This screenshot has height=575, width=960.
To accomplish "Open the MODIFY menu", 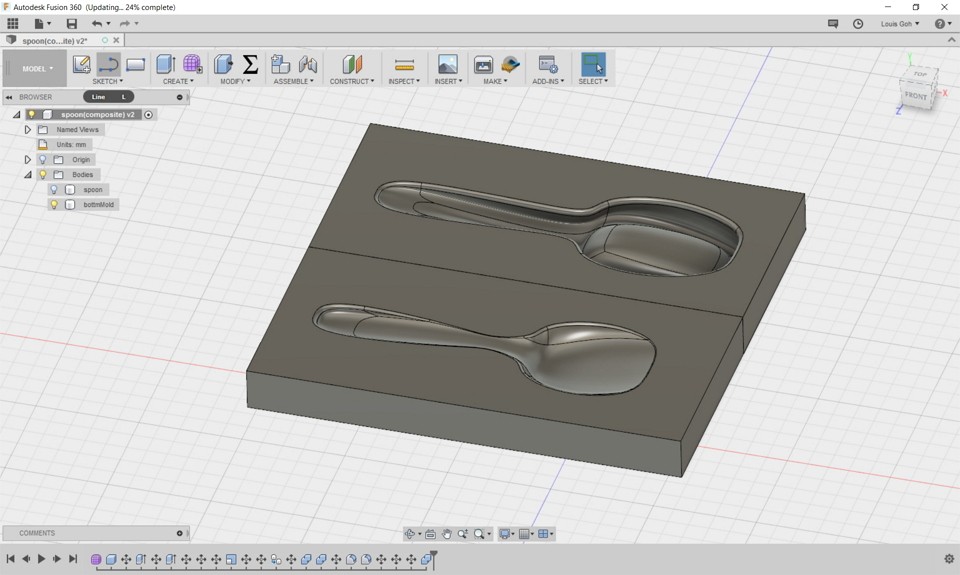I will tap(235, 81).
